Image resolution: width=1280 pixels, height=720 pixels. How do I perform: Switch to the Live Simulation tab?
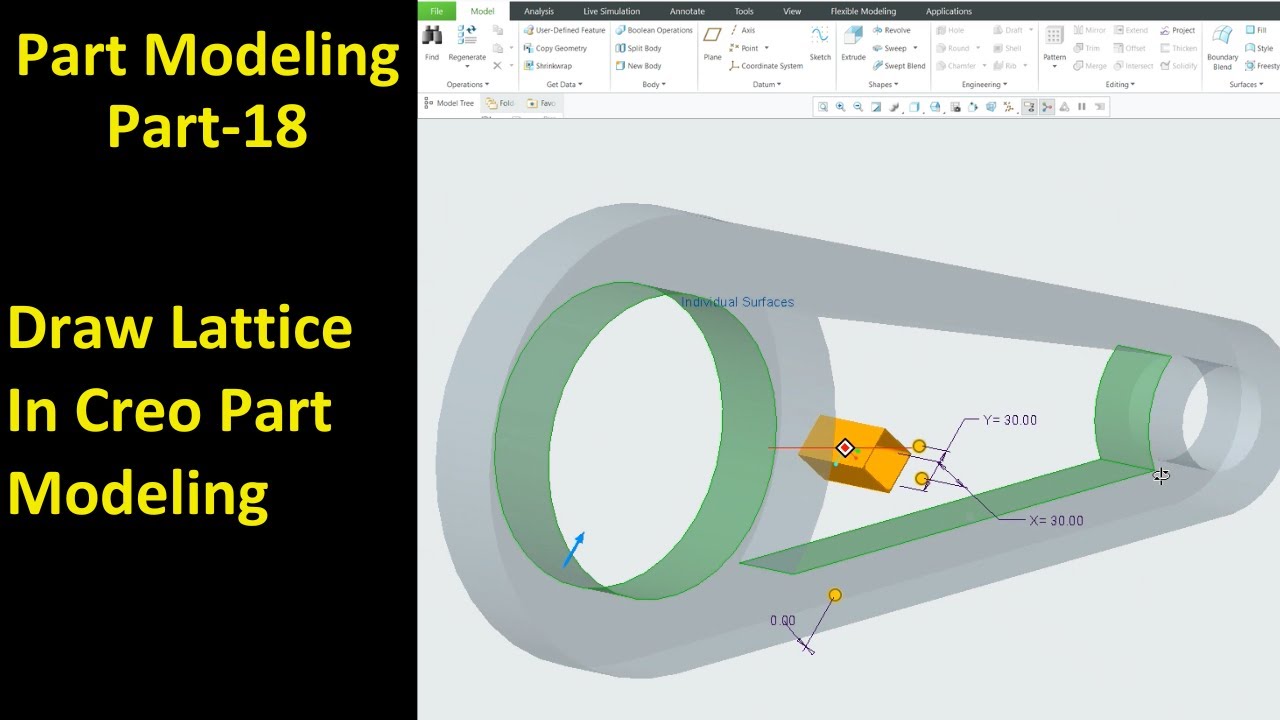tap(611, 11)
